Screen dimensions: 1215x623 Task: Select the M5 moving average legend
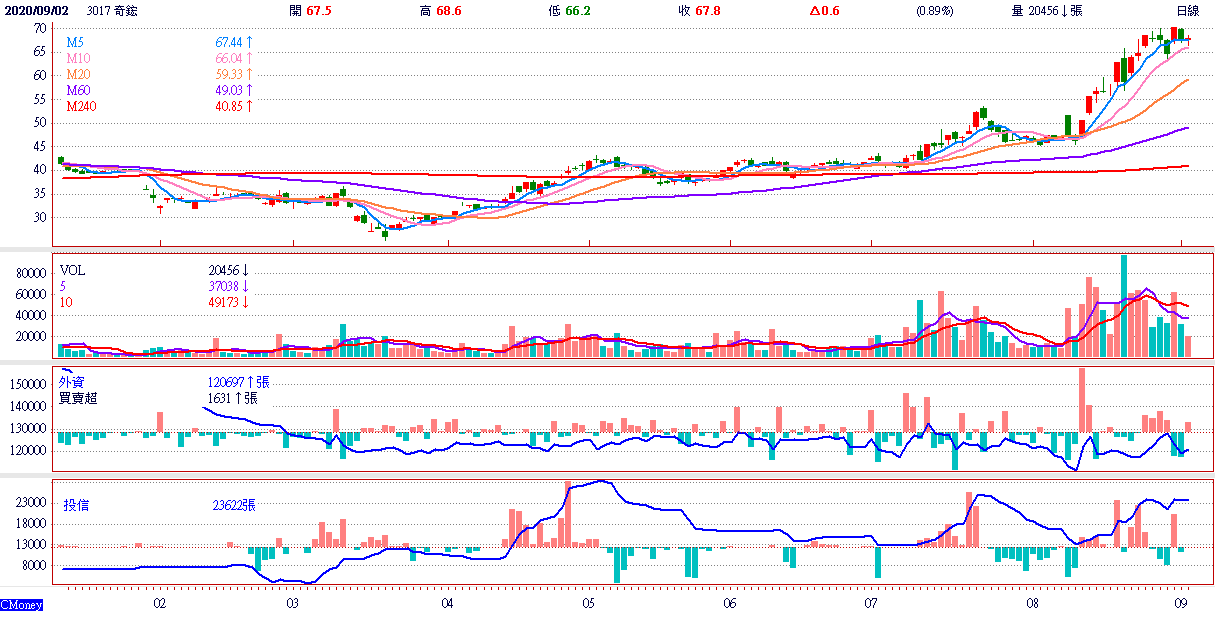click(x=75, y=43)
